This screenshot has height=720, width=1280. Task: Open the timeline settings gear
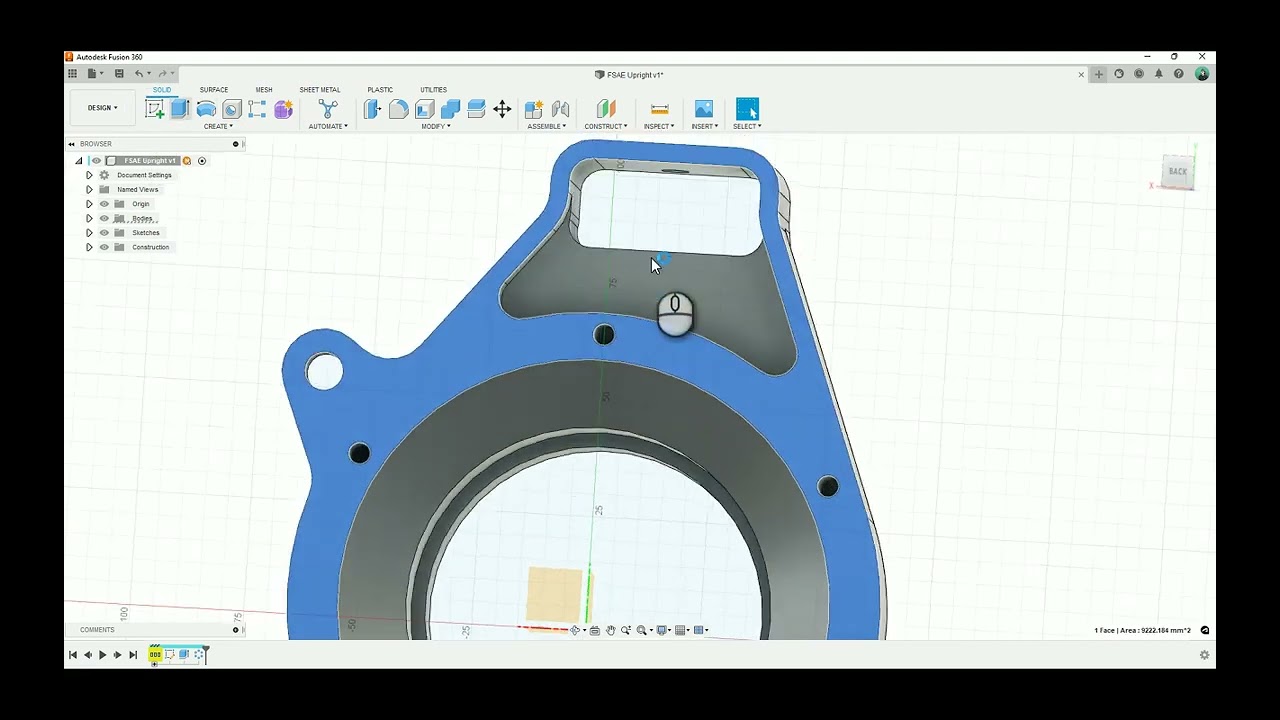[x=1204, y=655]
